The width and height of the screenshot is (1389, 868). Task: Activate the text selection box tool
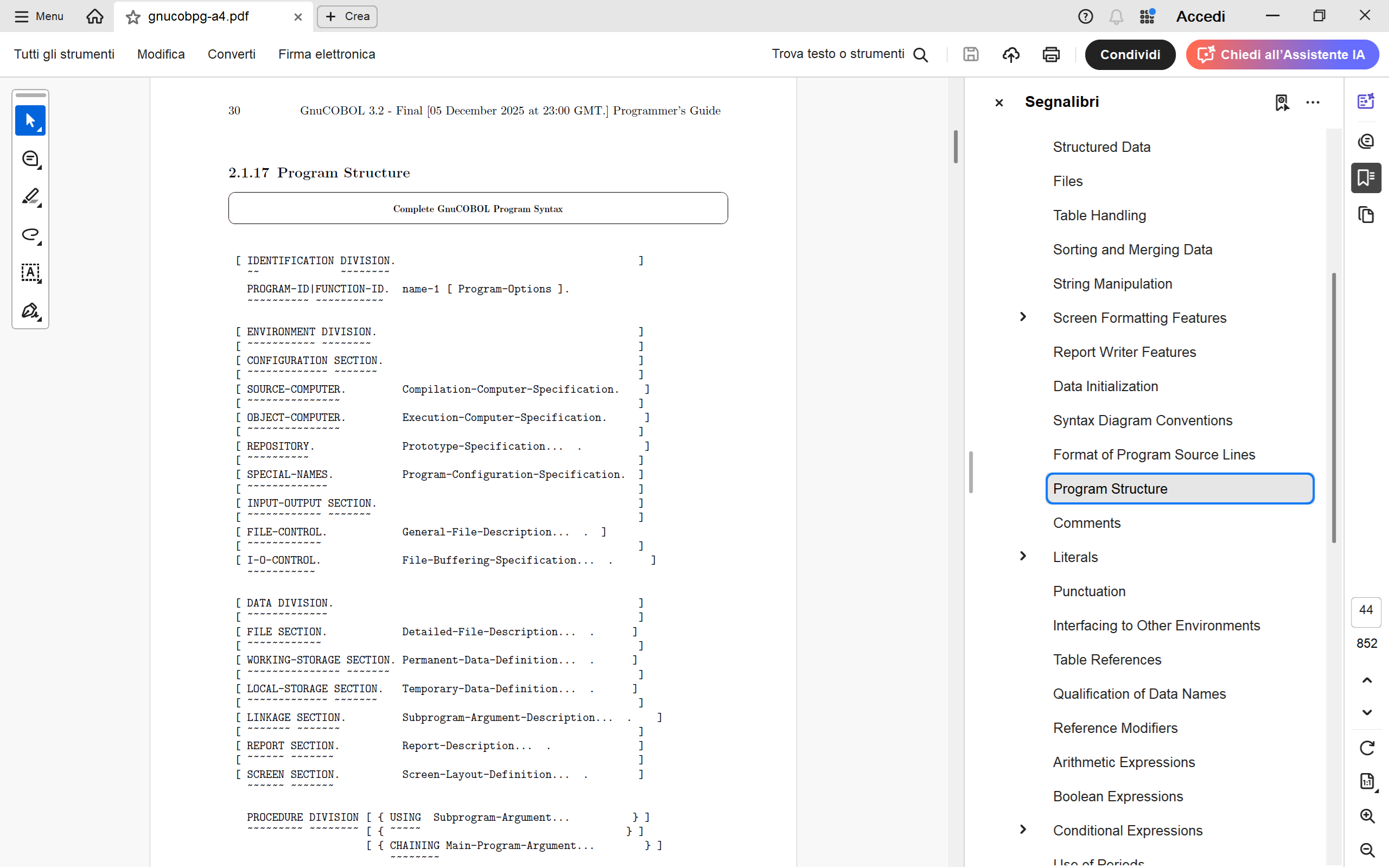click(x=30, y=273)
